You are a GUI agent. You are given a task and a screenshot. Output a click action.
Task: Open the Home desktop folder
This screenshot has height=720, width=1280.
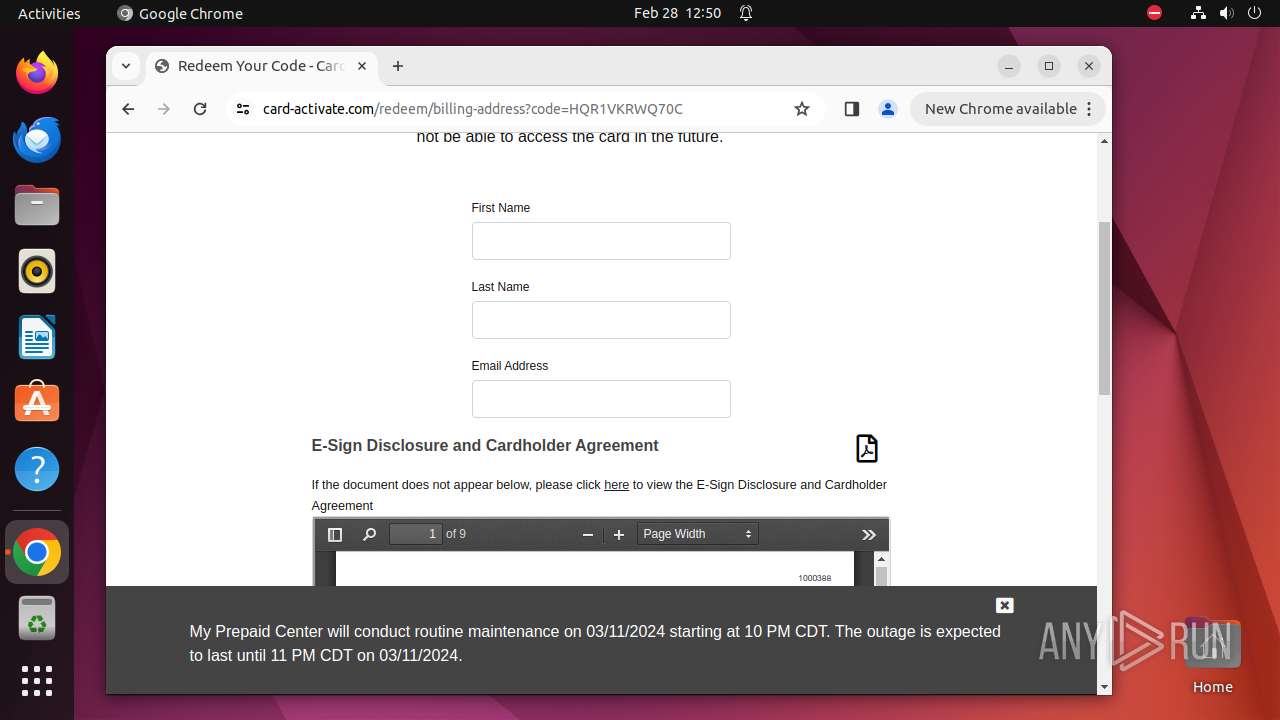click(x=1212, y=656)
